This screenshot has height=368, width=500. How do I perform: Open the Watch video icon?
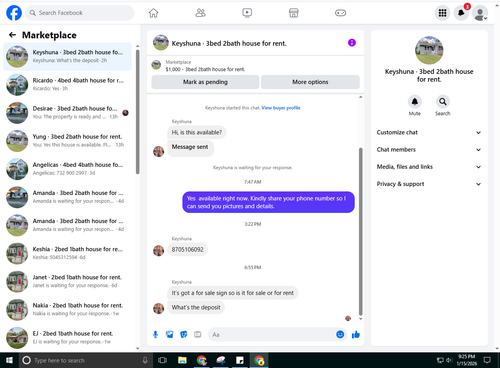247,13
